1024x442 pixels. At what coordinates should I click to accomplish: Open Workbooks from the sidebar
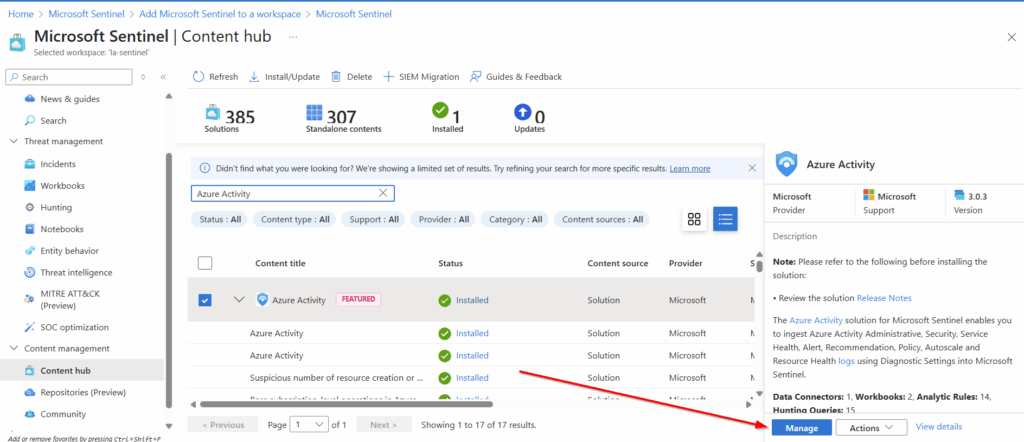click(63, 186)
